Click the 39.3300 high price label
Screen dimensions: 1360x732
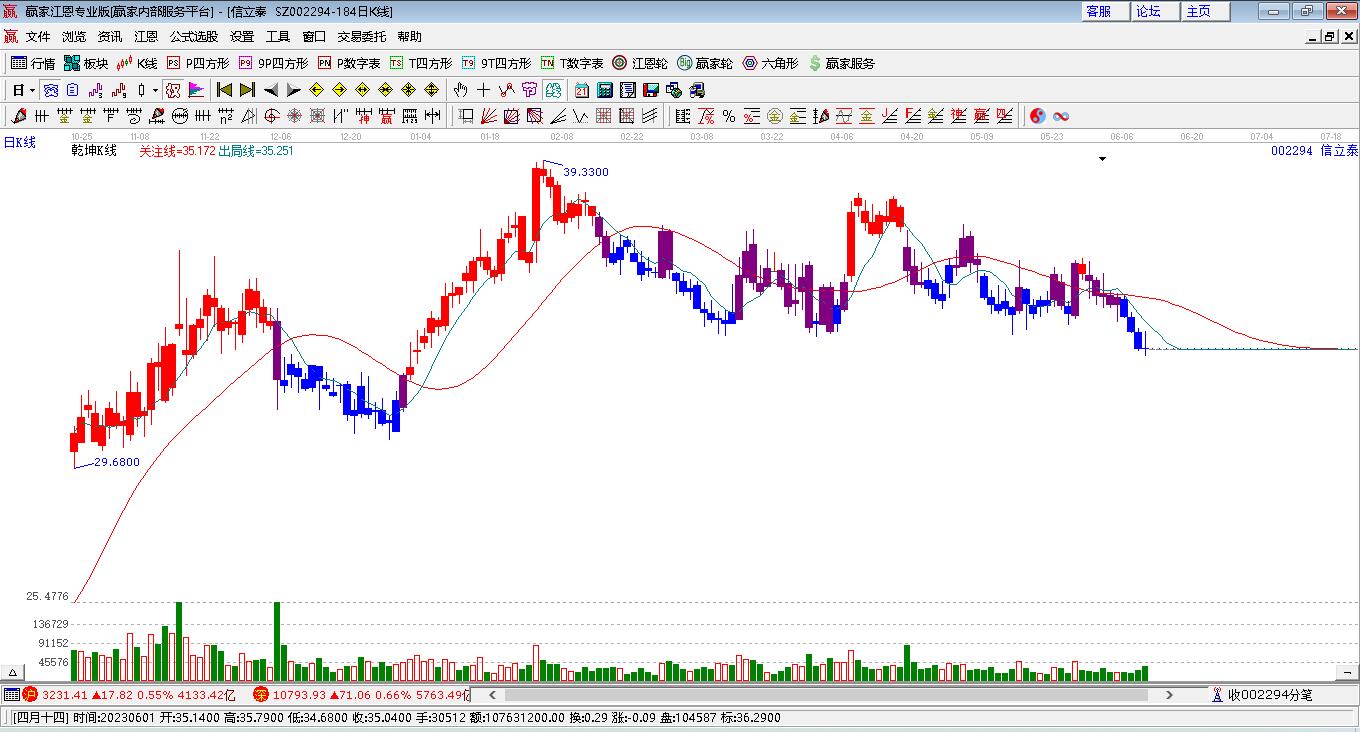click(x=586, y=172)
